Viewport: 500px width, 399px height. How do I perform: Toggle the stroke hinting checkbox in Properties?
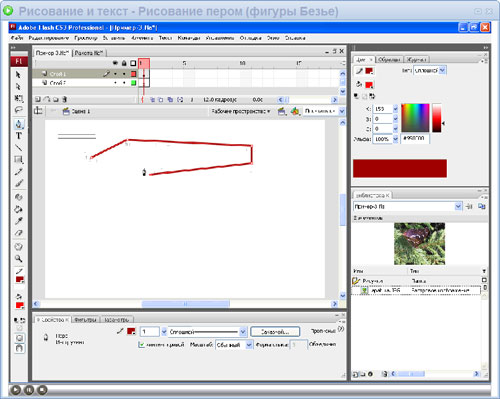click(141, 345)
